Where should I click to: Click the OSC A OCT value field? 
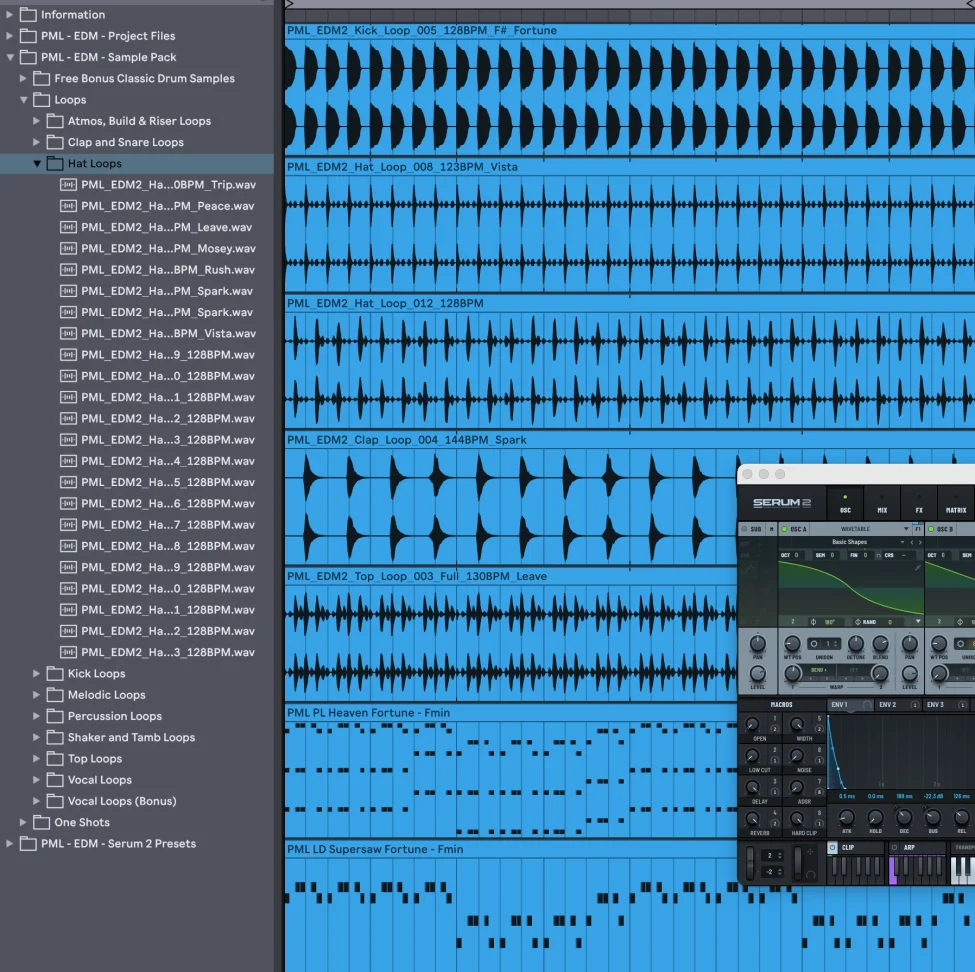coord(792,555)
